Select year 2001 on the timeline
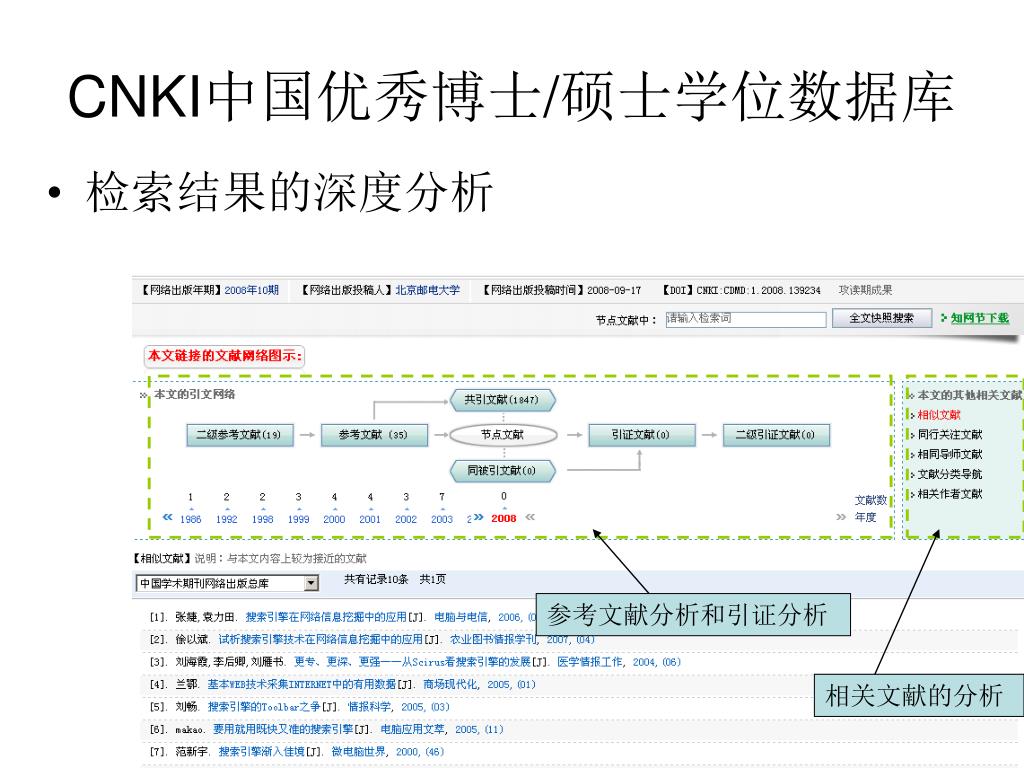The width and height of the screenshot is (1024, 768). [x=370, y=519]
